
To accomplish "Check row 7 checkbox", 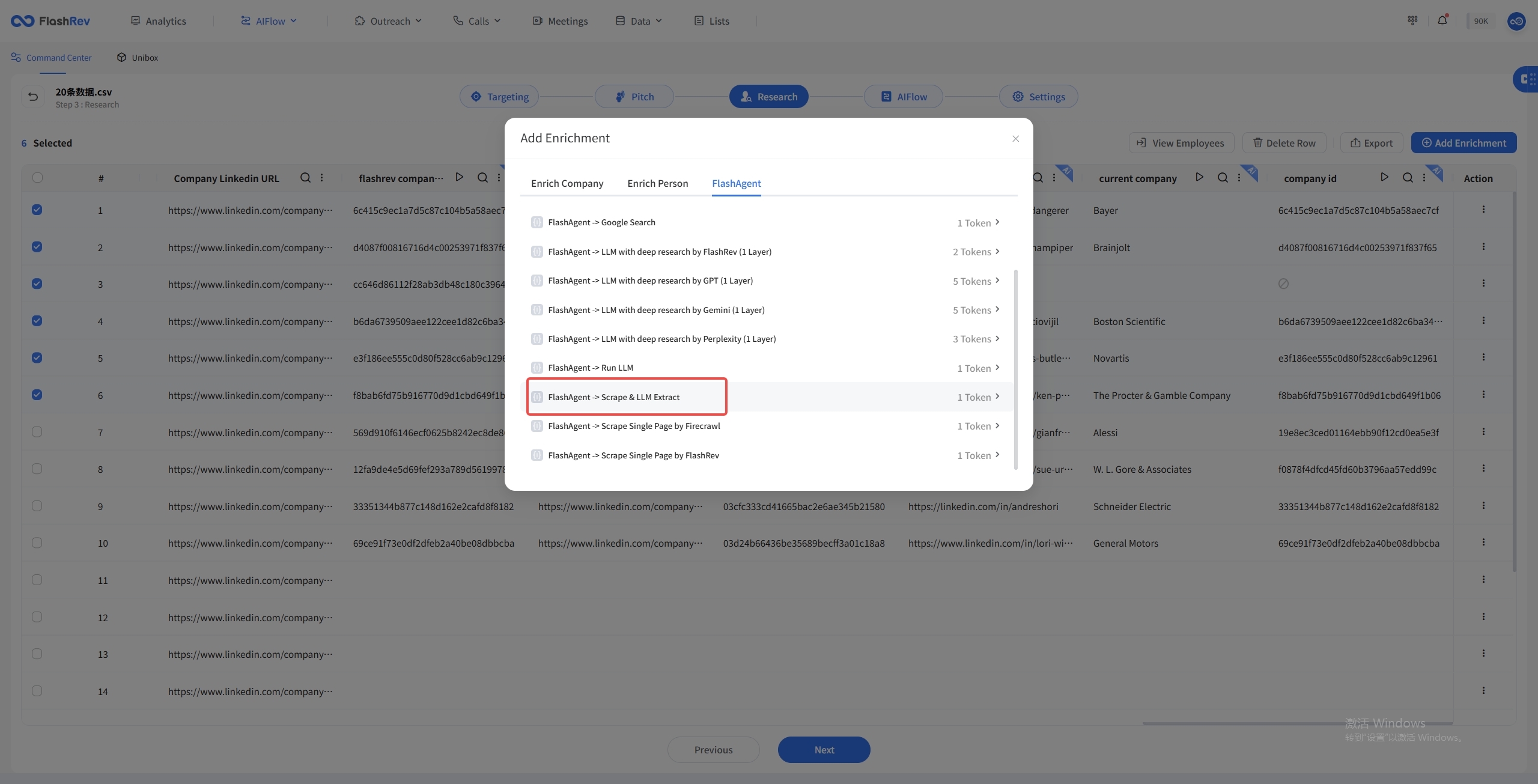I will click(x=37, y=432).
